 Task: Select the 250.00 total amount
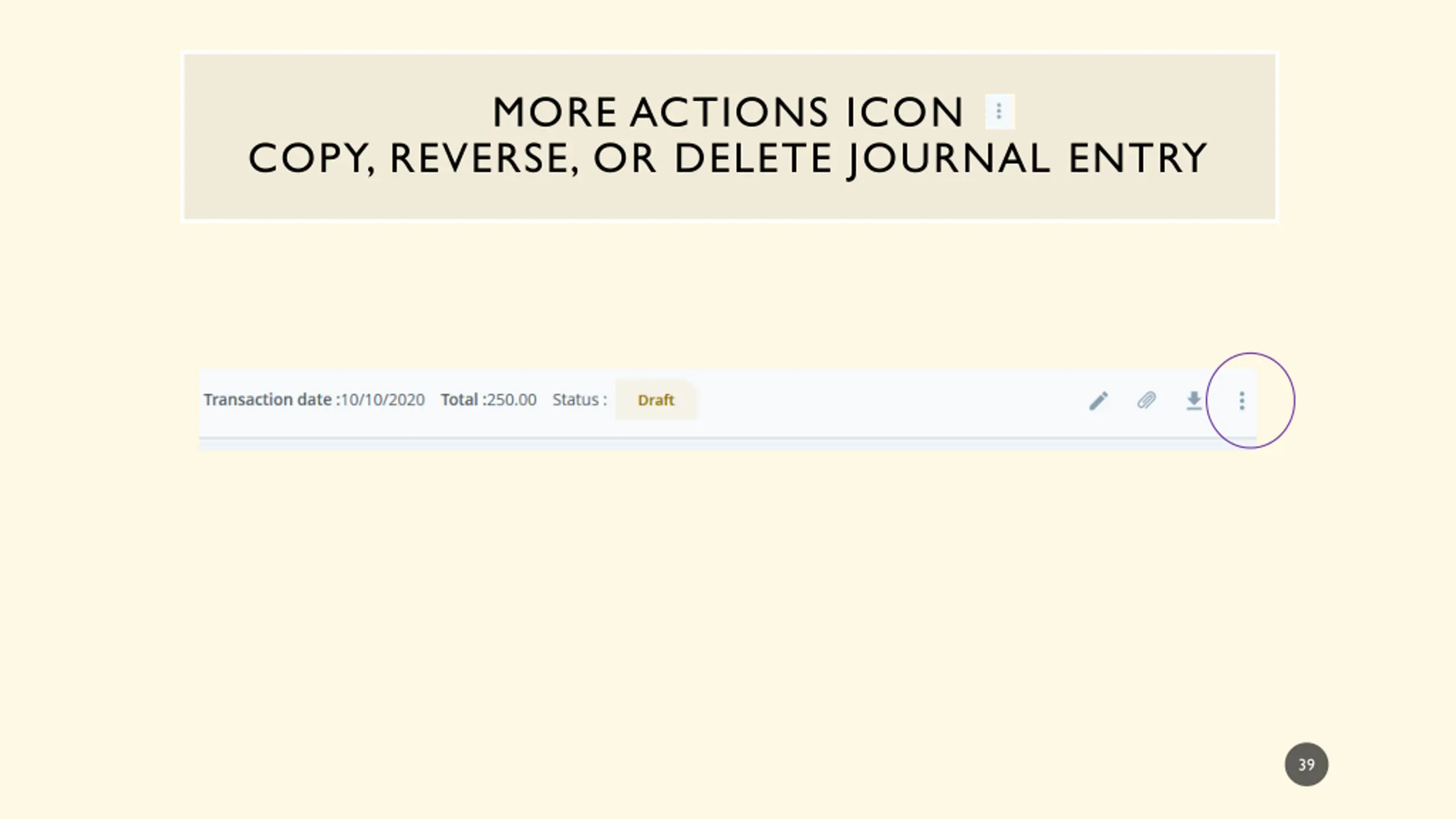click(x=511, y=400)
